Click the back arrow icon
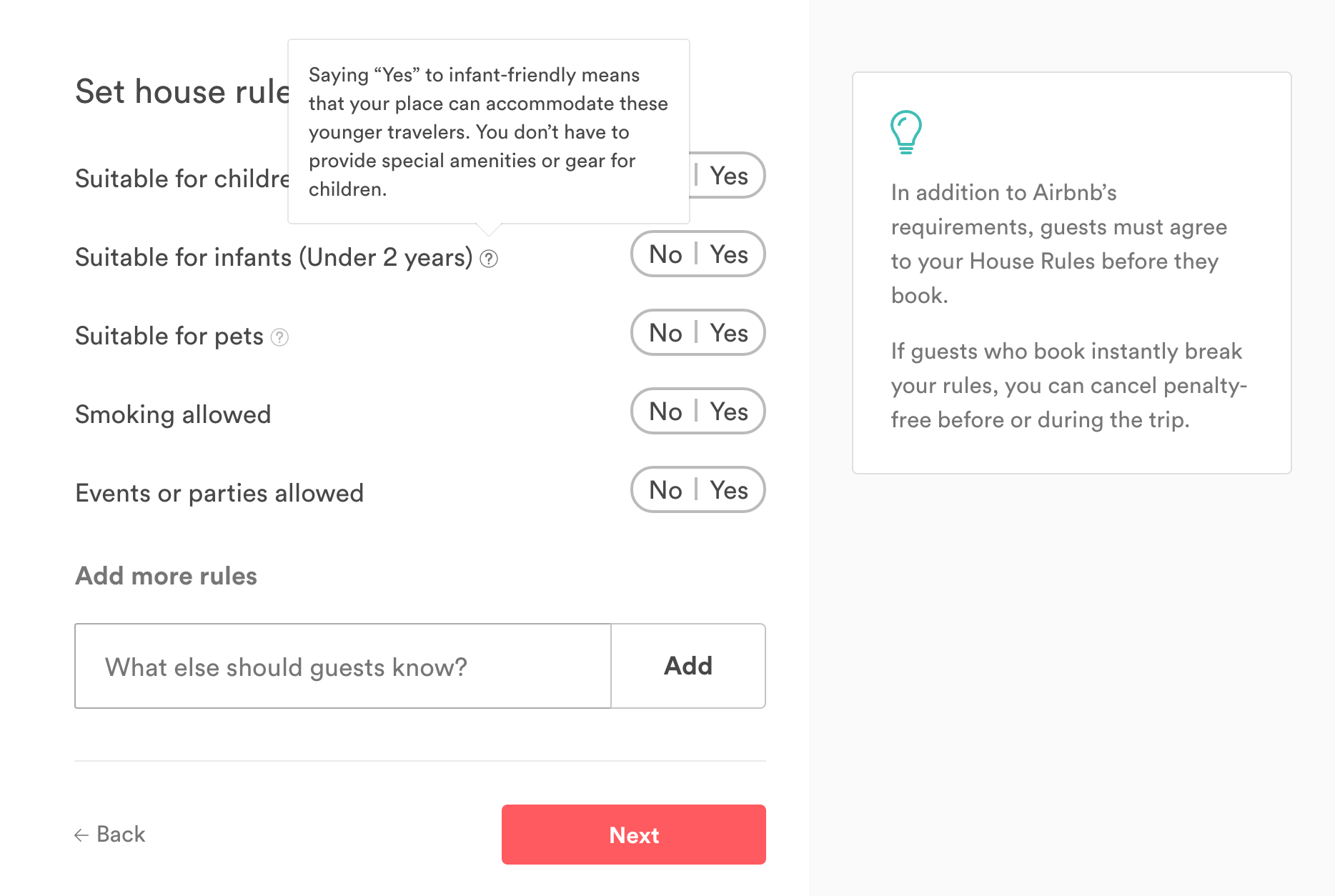This screenshot has width=1335, height=896. pyautogui.click(x=81, y=835)
